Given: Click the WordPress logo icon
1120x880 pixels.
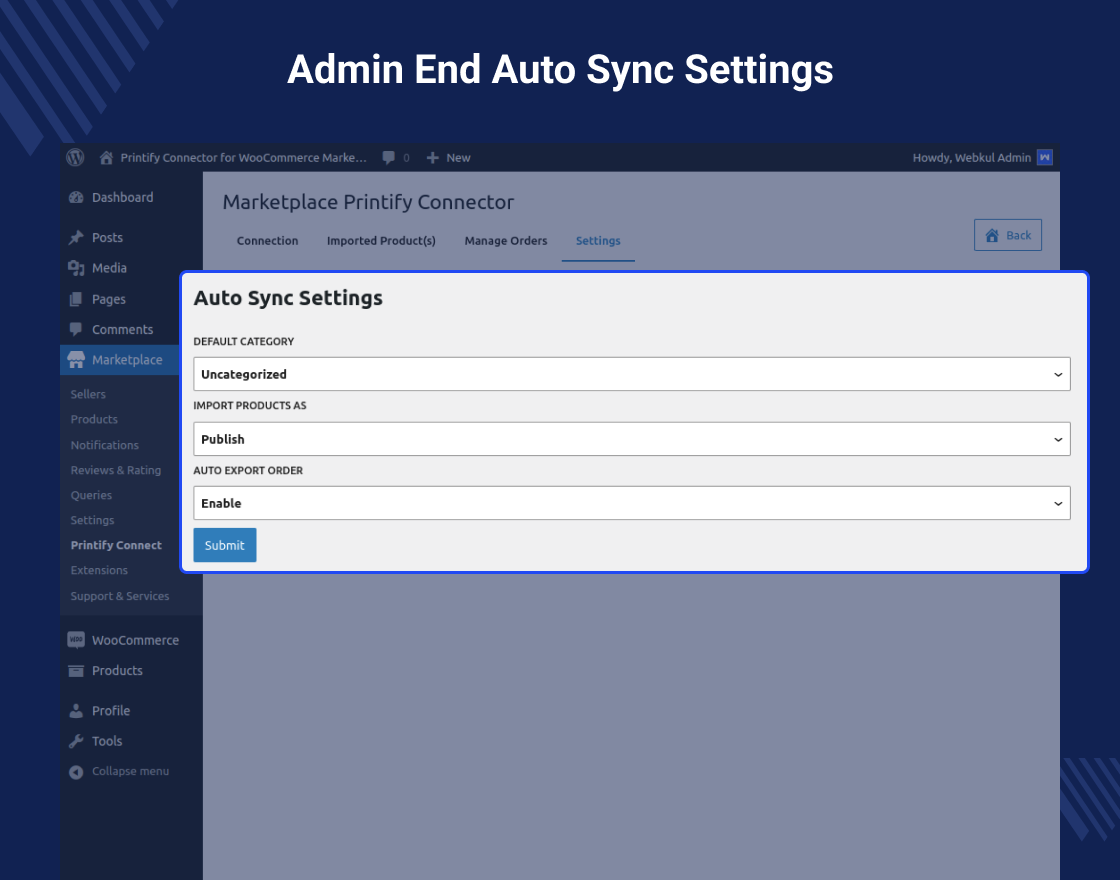Looking at the screenshot, I should pos(75,157).
